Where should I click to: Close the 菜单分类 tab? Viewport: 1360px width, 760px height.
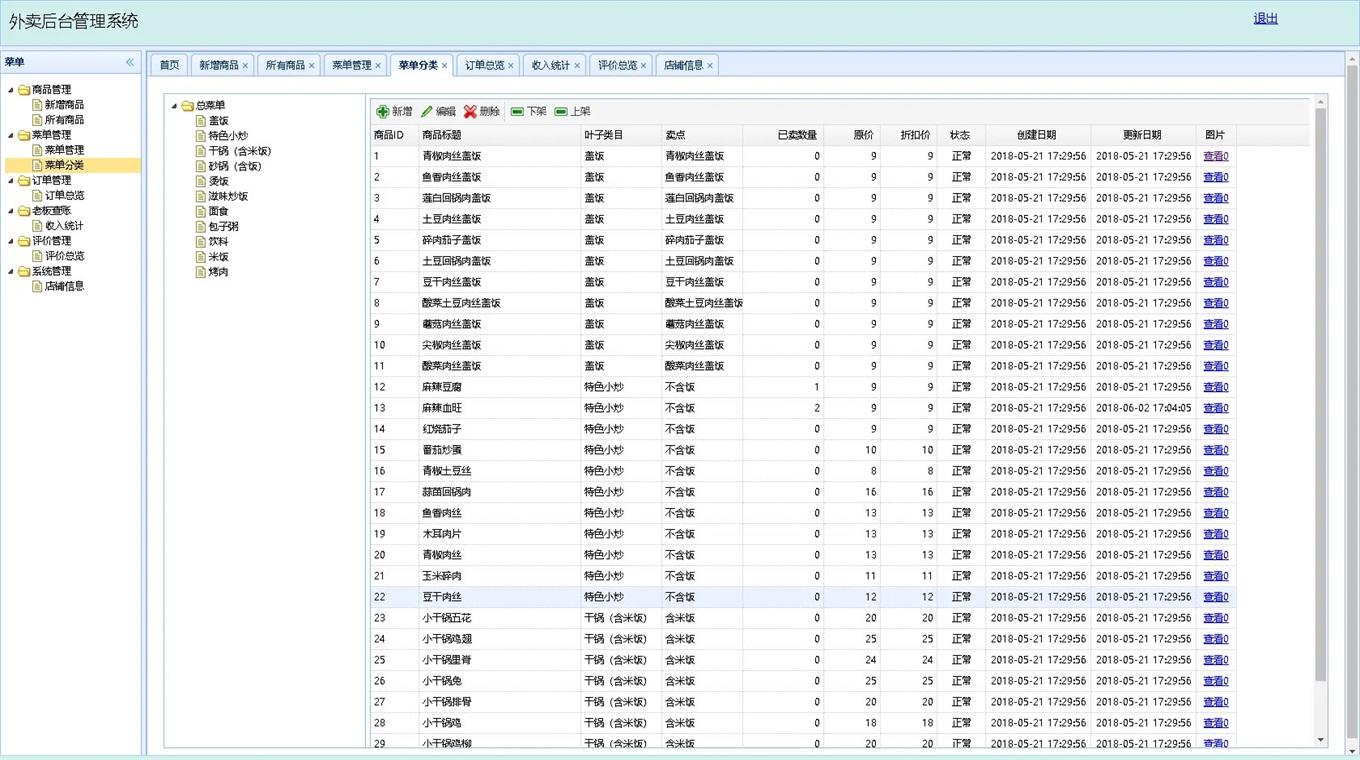[x=444, y=66]
